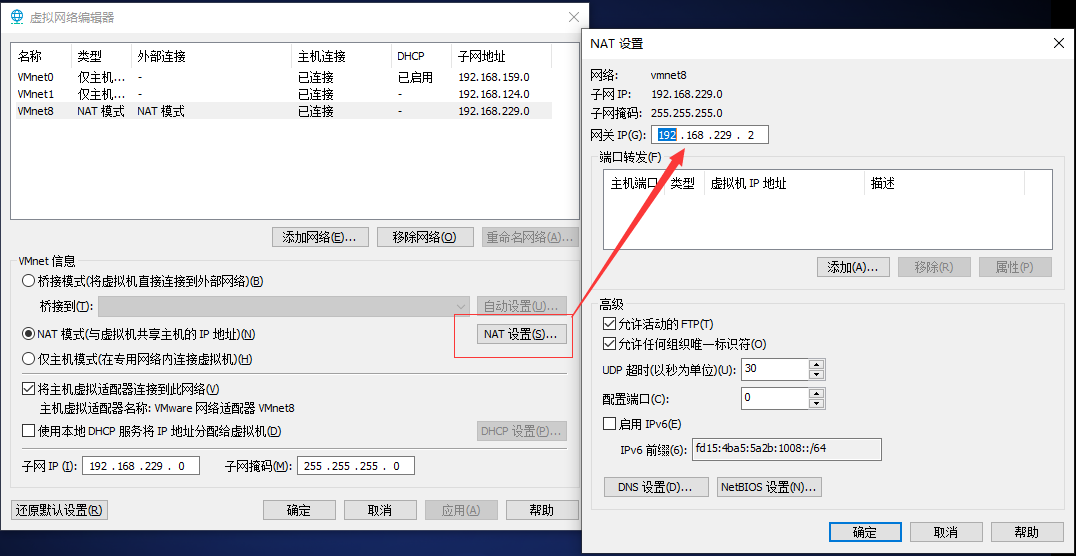Select NAT 模式 radio button
The image size is (1076, 556).
[x=28, y=334]
